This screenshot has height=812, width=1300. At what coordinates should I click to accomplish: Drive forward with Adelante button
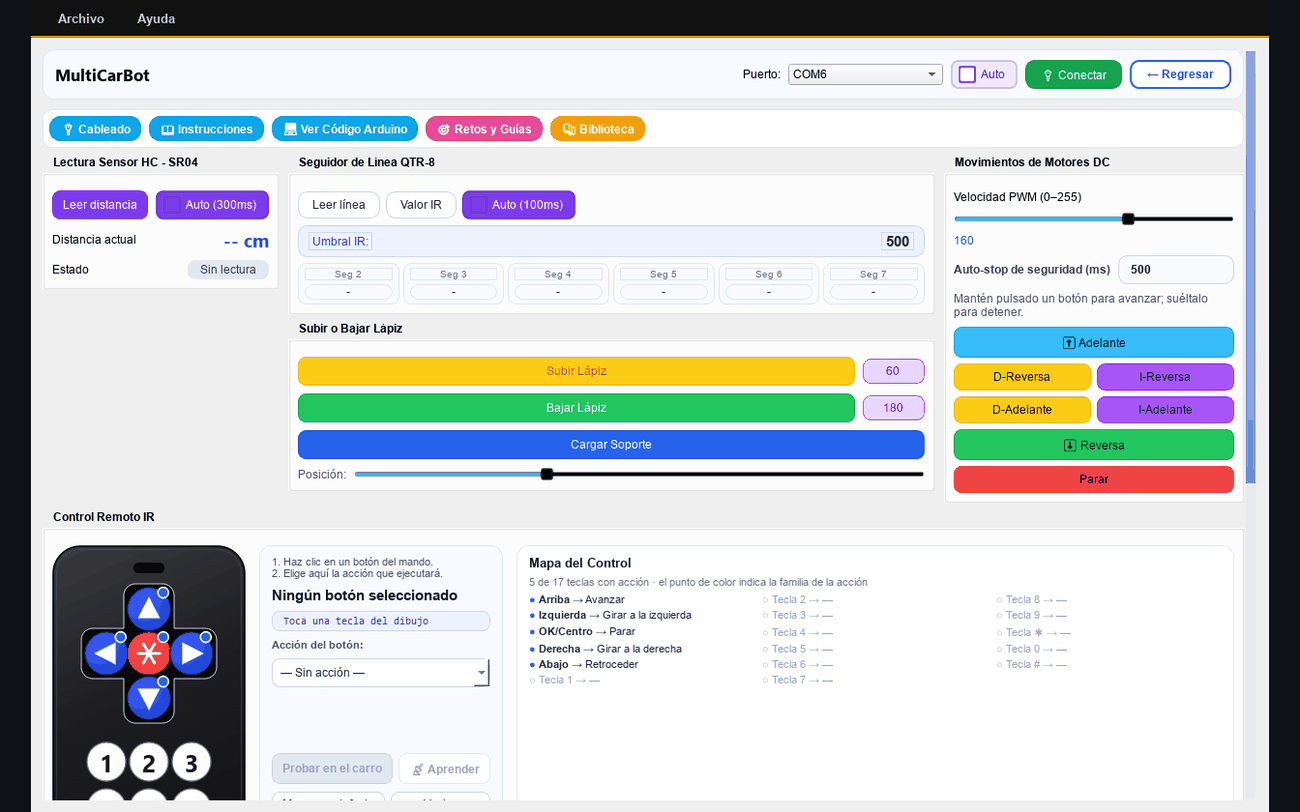coord(1094,343)
